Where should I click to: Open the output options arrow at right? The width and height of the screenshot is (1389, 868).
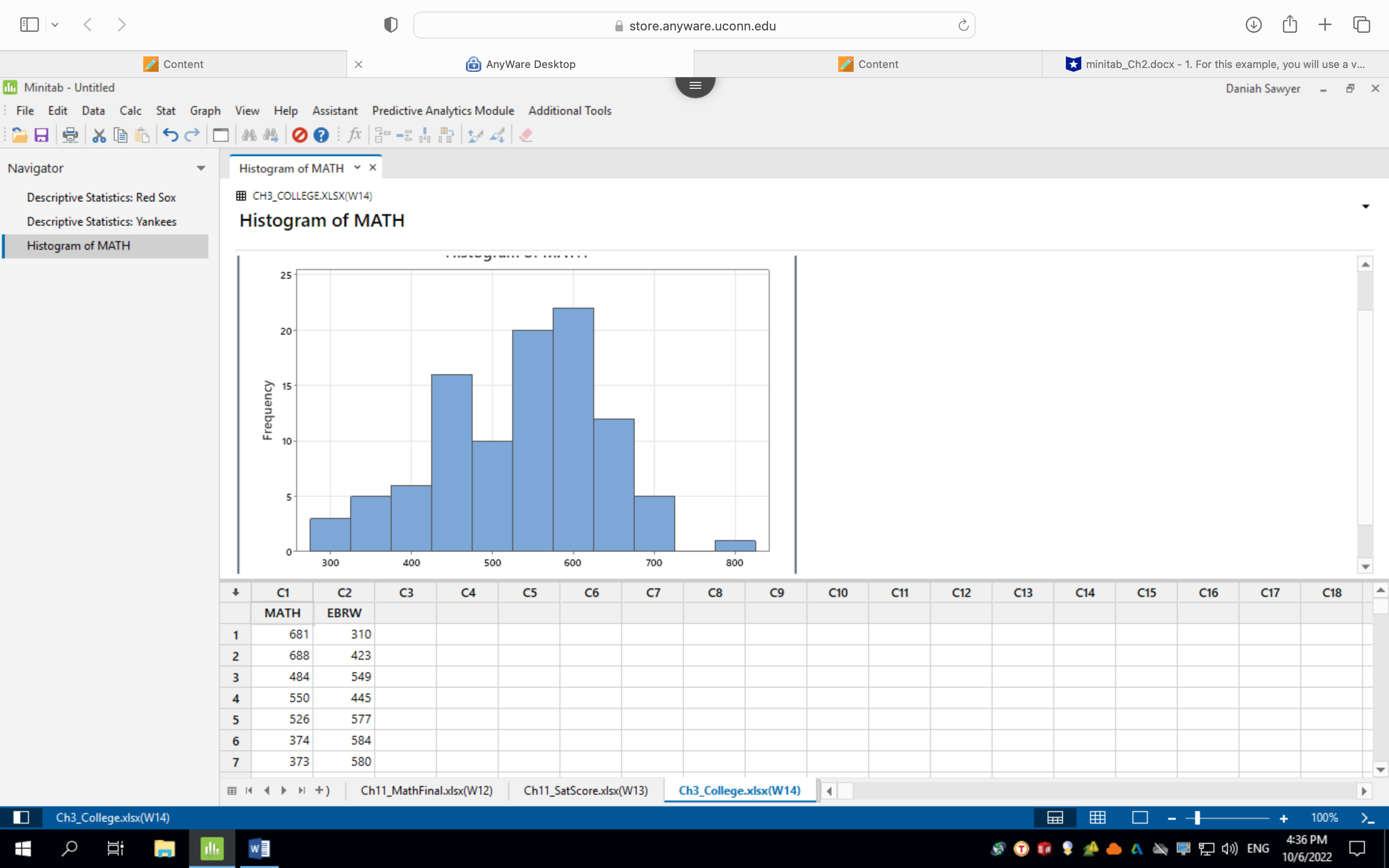point(1365,207)
